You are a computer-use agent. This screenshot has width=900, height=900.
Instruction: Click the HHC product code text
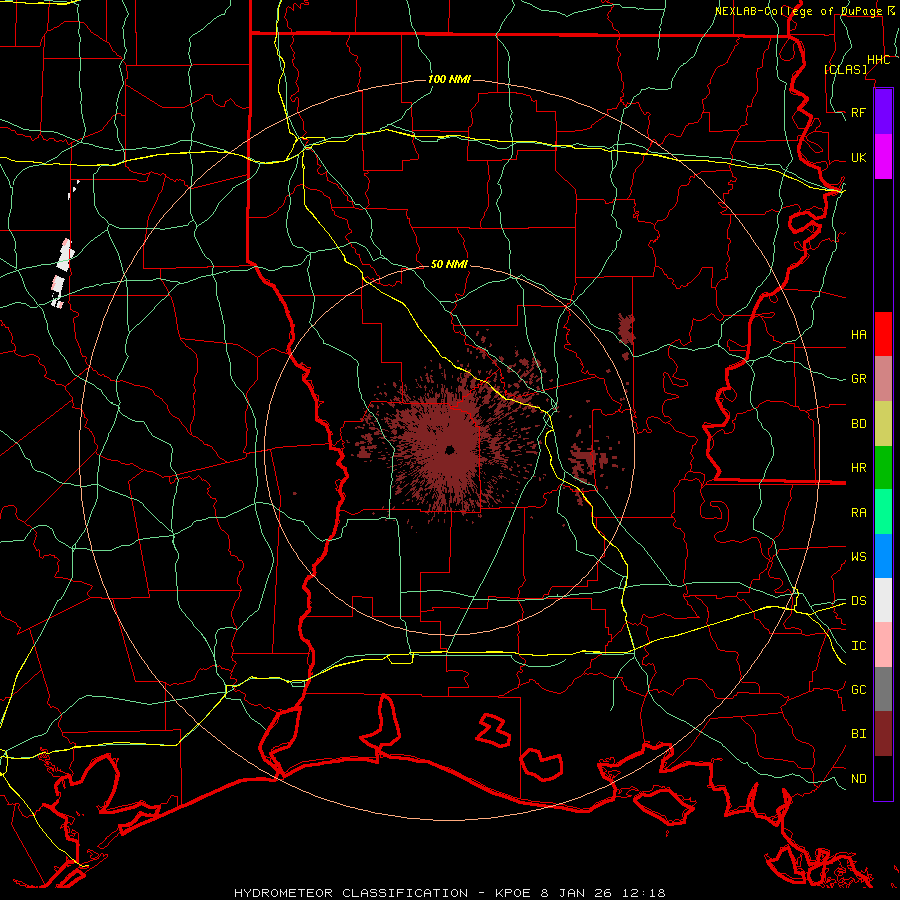point(878,60)
